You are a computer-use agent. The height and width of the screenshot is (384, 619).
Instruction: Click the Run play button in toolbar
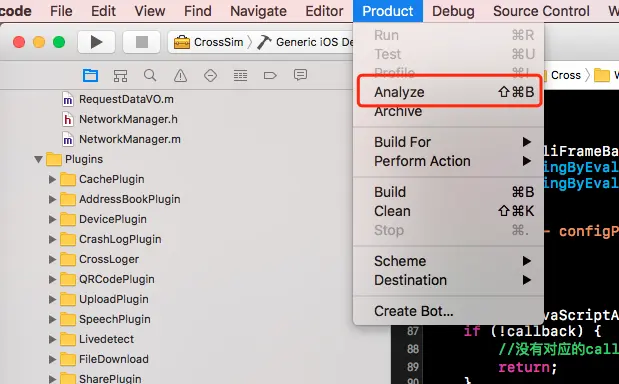pyautogui.click(x=96, y=42)
